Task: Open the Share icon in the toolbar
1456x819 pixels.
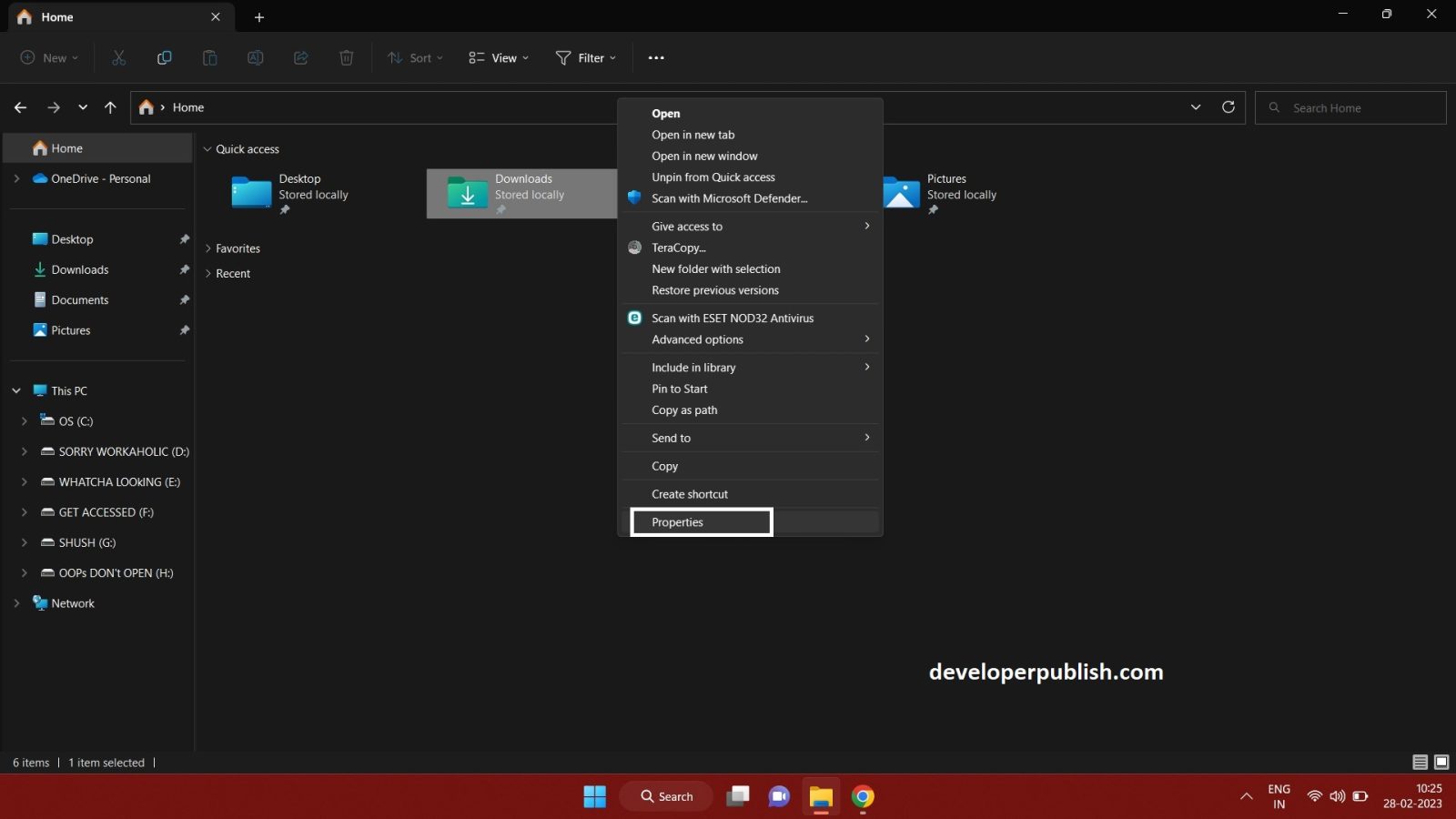Action: point(300,57)
